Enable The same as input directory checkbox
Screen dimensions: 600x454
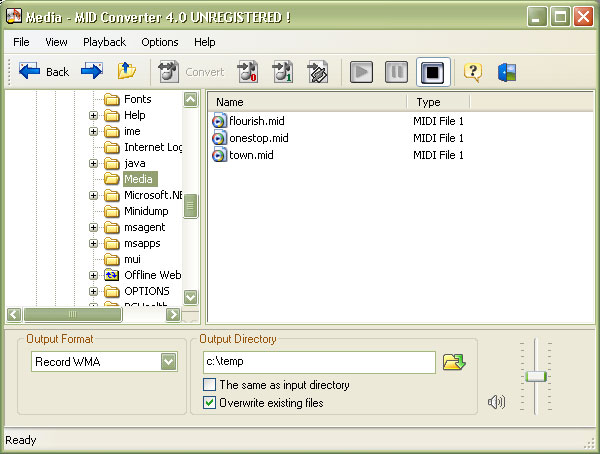[209, 384]
